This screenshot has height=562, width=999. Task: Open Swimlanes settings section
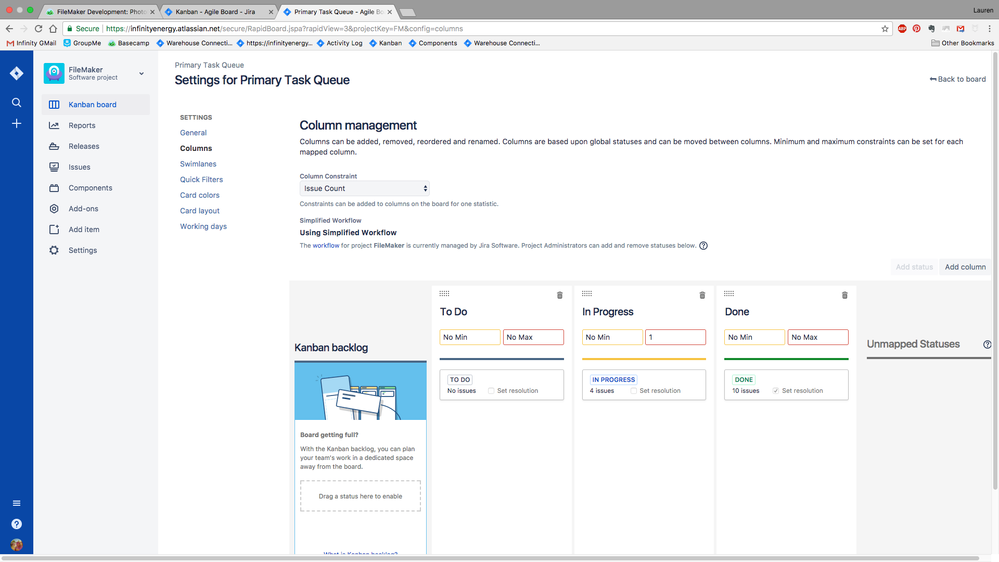pos(198,164)
